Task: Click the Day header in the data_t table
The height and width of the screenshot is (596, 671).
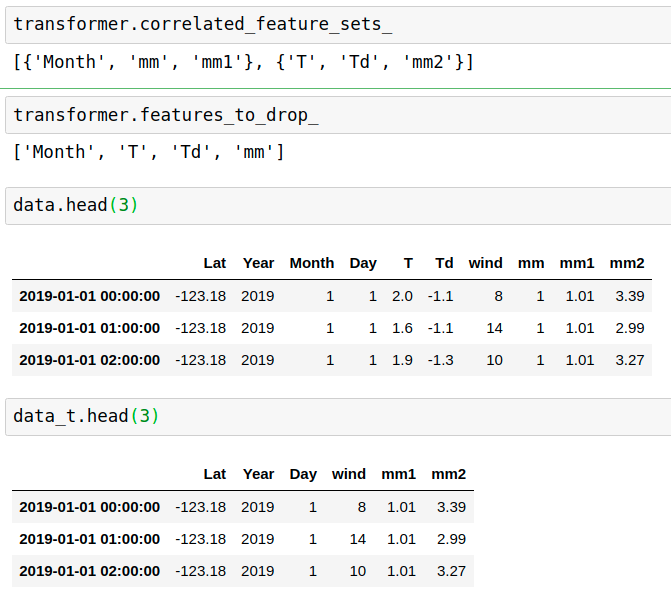Action: coord(303,474)
